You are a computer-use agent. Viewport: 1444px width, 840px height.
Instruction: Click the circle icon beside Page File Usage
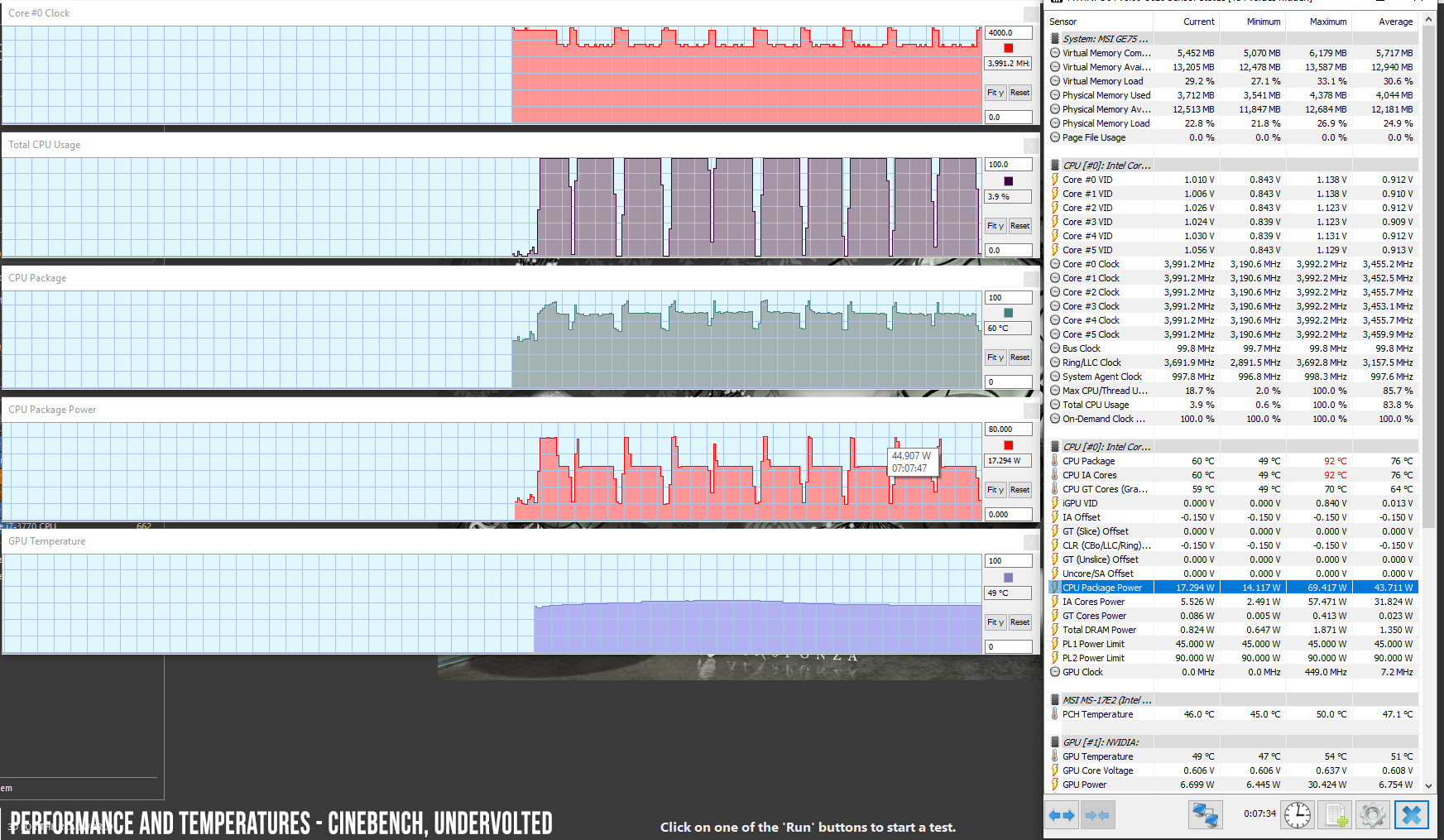point(1055,137)
